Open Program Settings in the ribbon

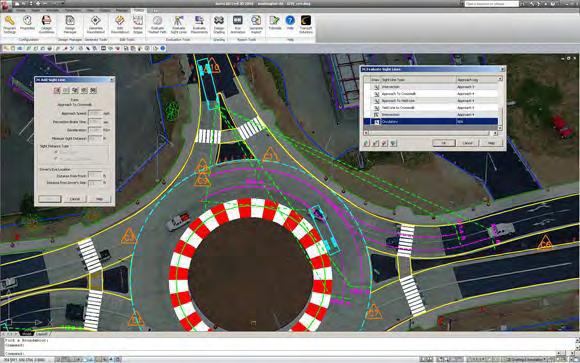[10, 25]
